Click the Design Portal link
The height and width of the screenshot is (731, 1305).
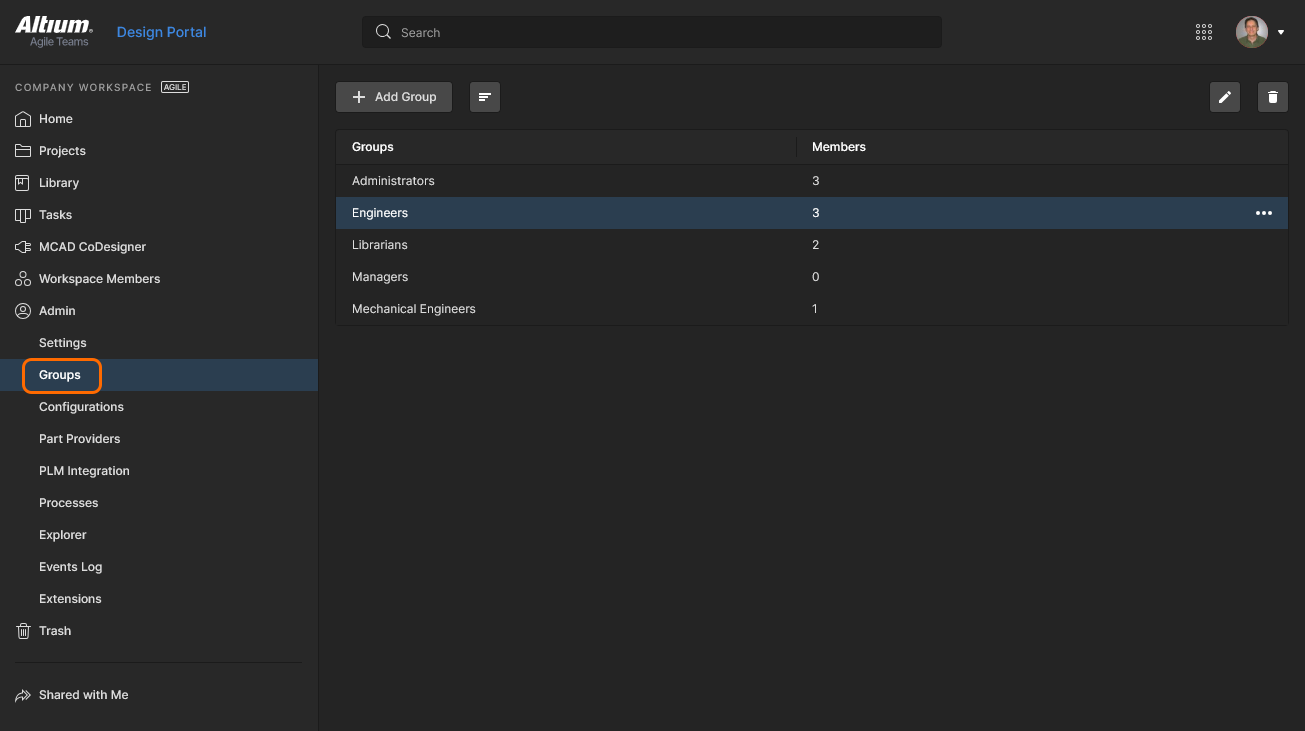click(161, 32)
